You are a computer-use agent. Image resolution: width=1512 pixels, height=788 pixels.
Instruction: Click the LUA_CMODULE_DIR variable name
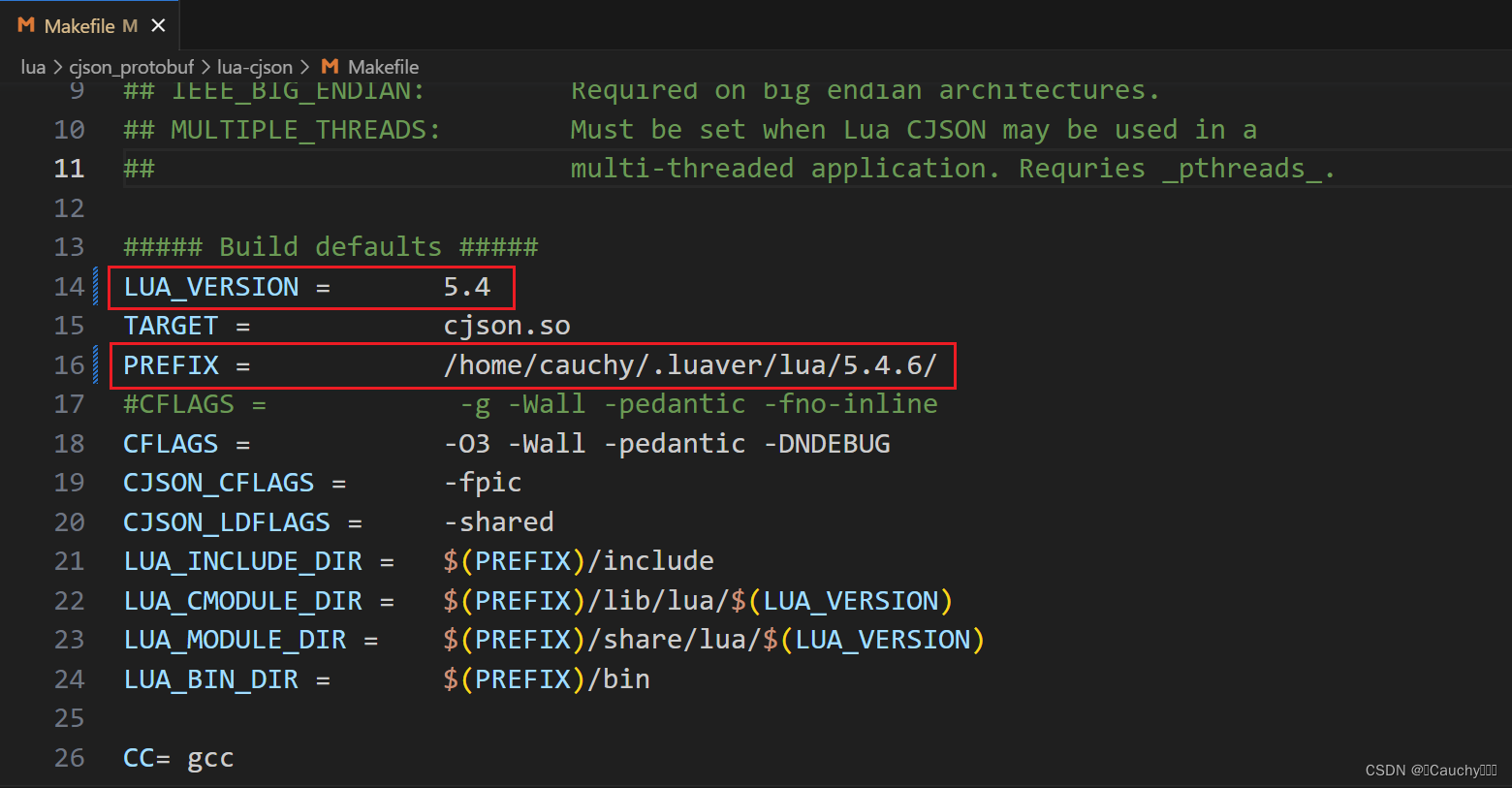click(243, 601)
